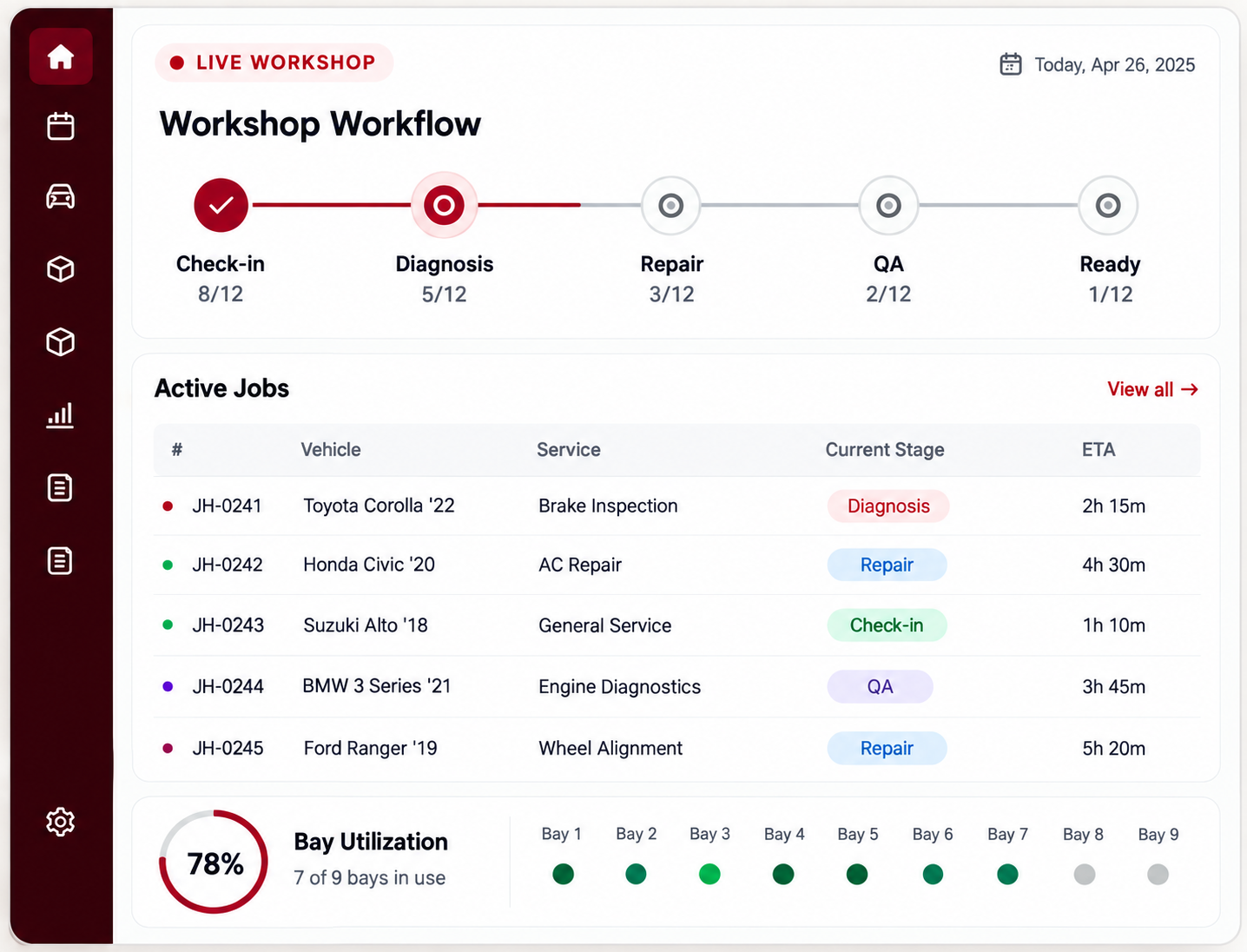Select job number JH-0241

tap(227, 506)
